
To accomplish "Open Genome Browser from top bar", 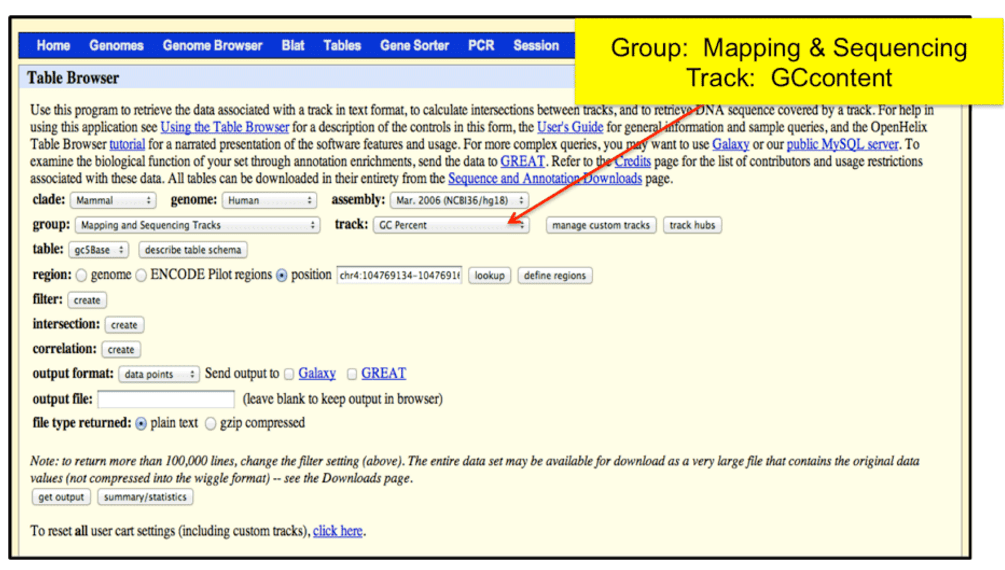I will (212, 46).
